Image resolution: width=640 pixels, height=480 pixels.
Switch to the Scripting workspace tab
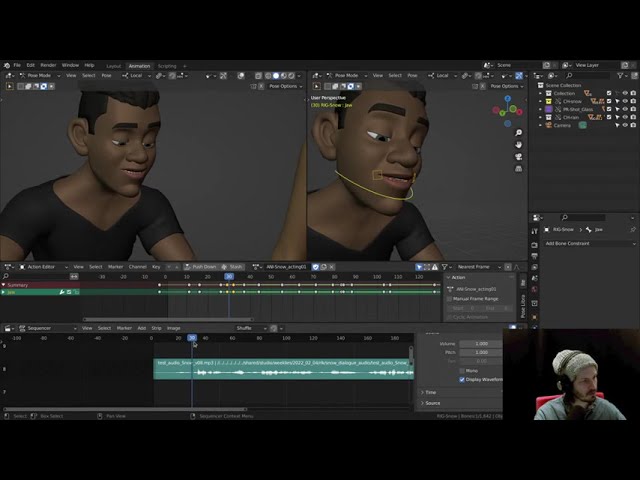[167, 66]
